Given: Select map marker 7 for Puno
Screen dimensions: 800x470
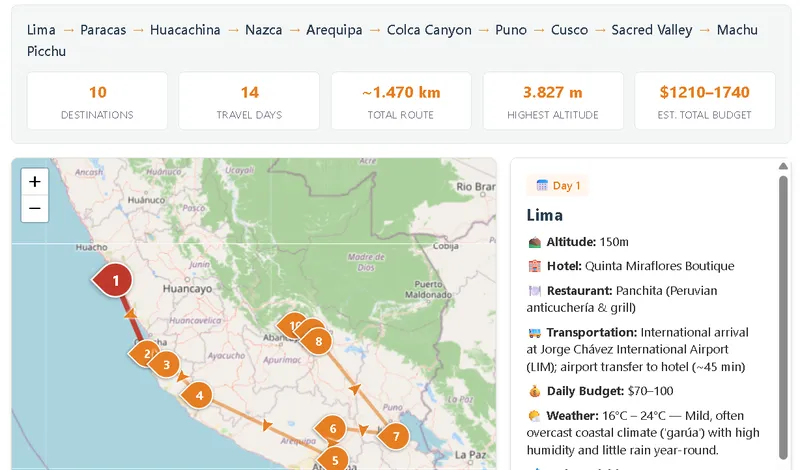Looking at the screenshot, I should 393,436.
